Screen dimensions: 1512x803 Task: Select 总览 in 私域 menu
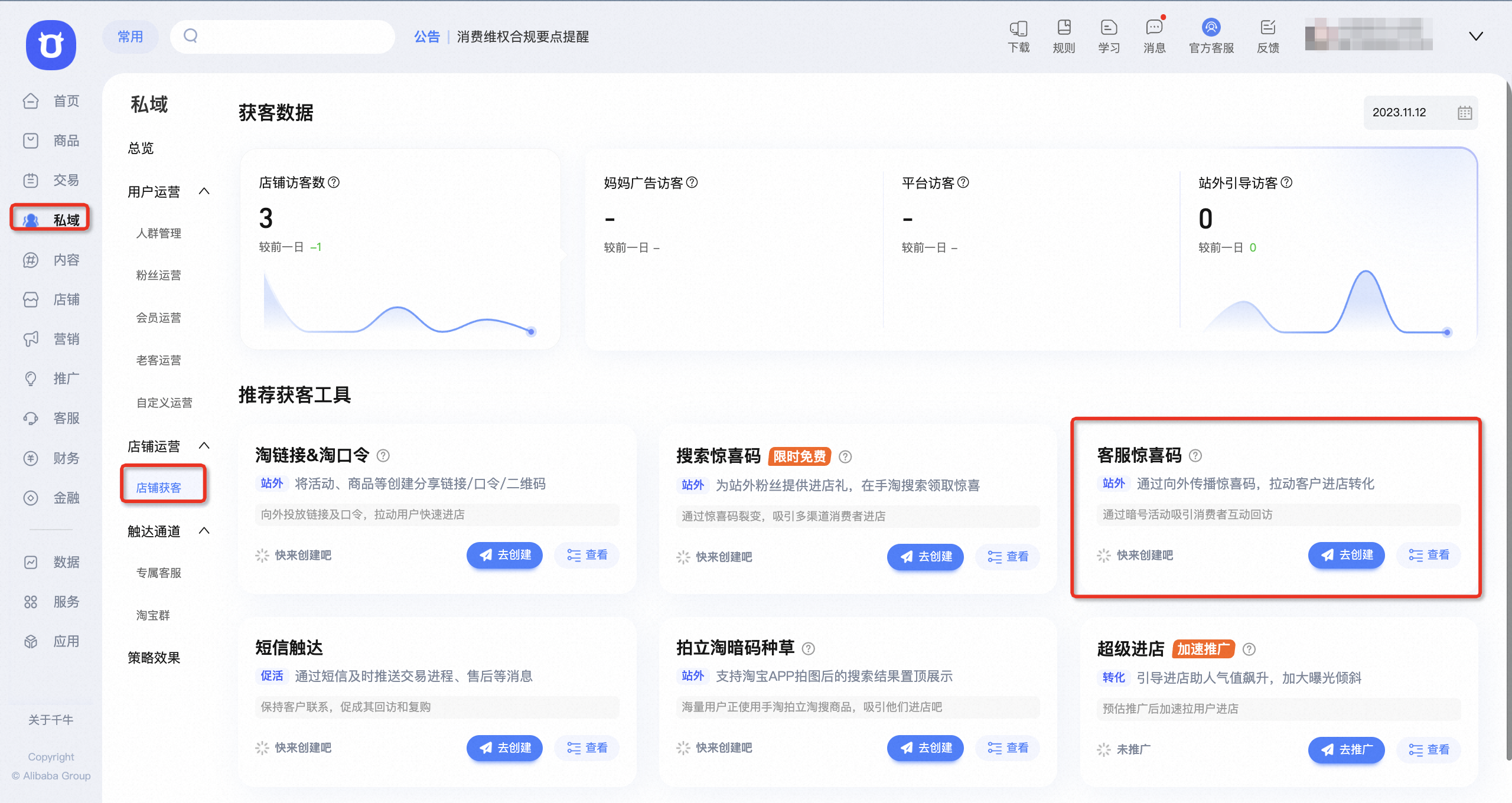point(141,148)
